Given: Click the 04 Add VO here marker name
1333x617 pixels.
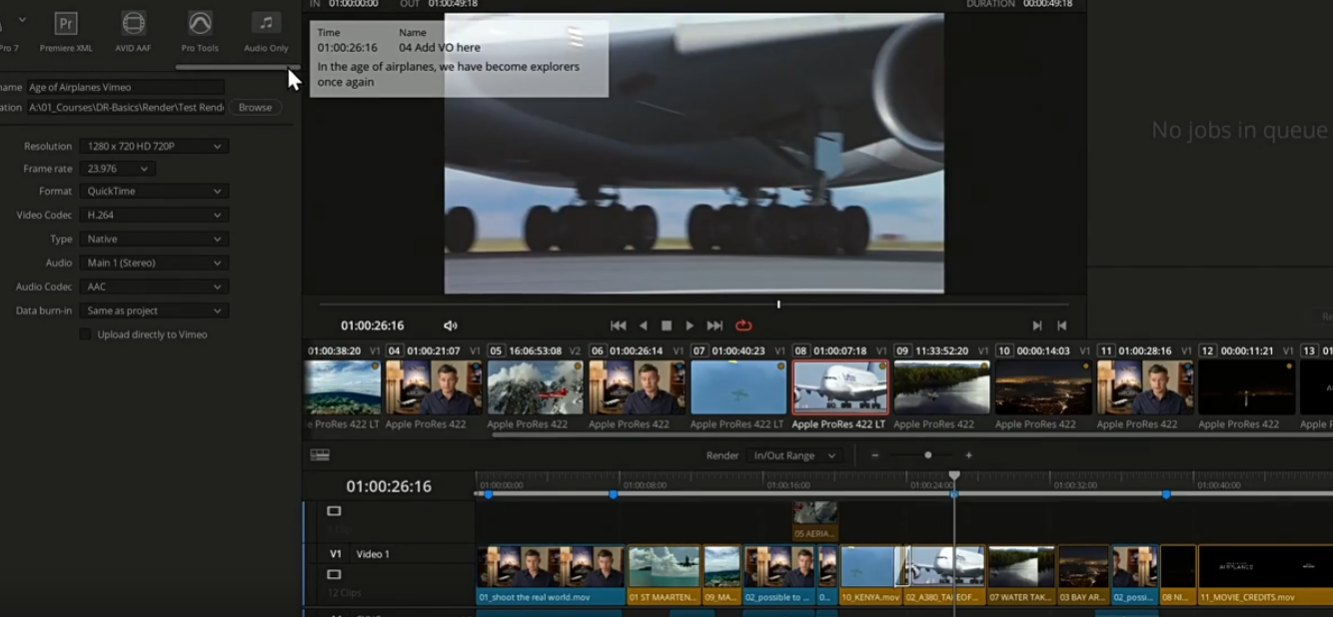Looking at the screenshot, I should pos(439,47).
